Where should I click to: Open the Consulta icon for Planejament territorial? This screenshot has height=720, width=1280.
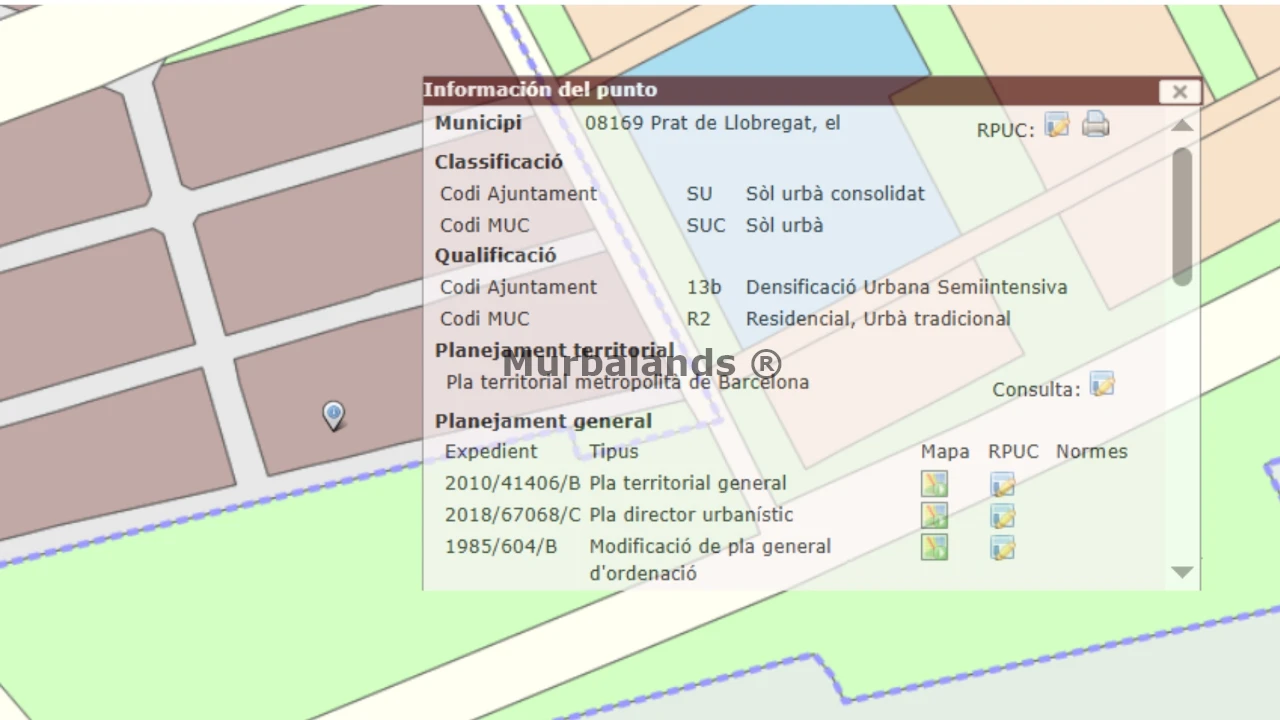point(1102,384)
